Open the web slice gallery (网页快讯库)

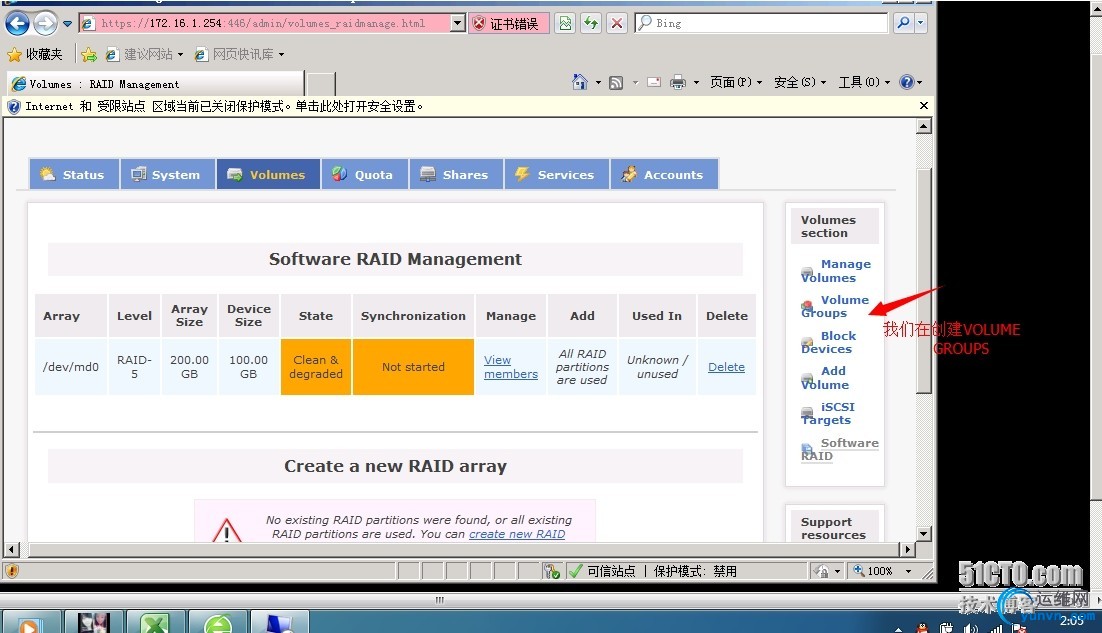pos(239,54)
